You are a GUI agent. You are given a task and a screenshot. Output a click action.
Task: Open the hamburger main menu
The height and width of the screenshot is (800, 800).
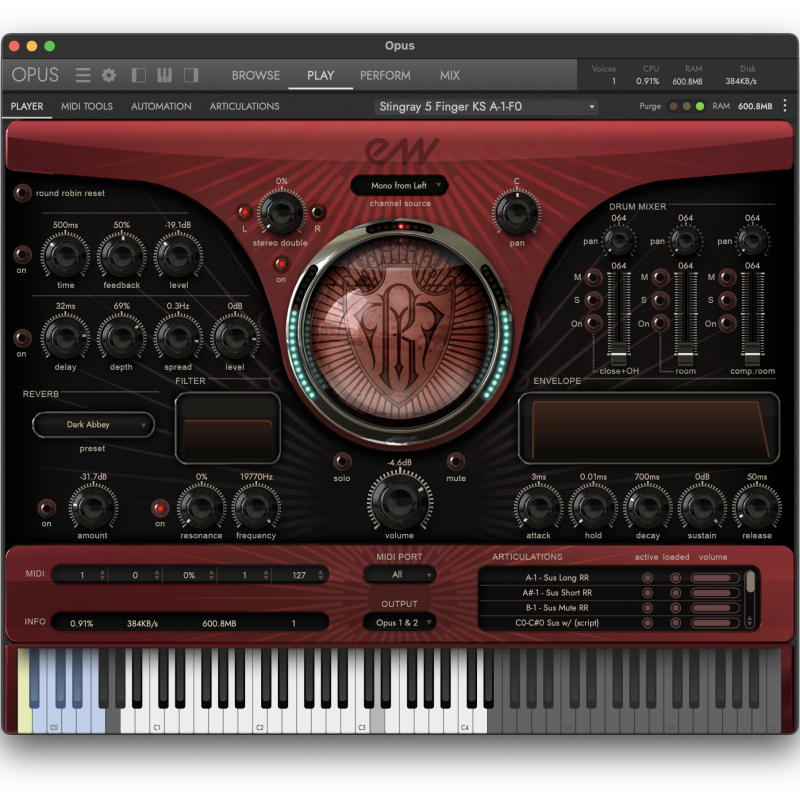[x=83, y=76]
